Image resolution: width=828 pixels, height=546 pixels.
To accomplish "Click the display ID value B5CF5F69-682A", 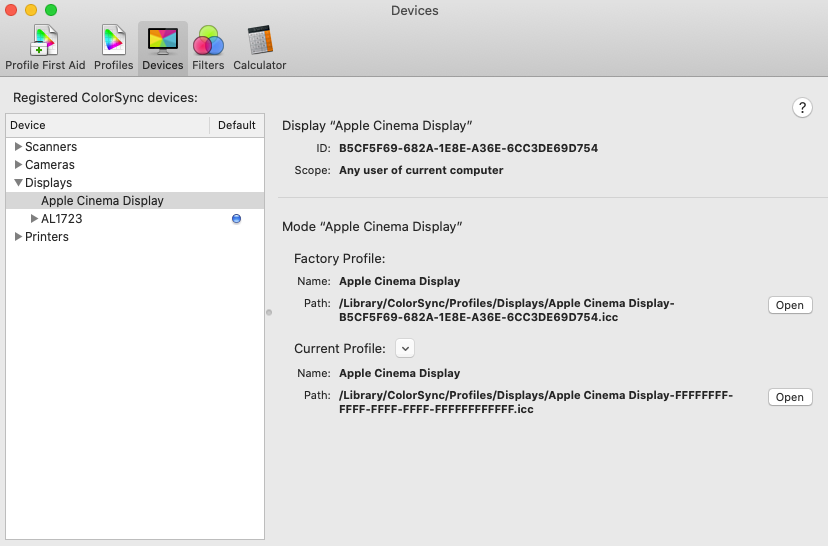I will point(468,148).
